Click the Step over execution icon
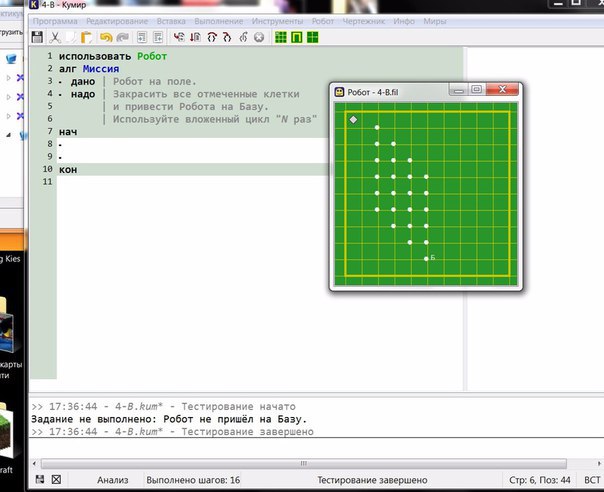 point(211,38)
